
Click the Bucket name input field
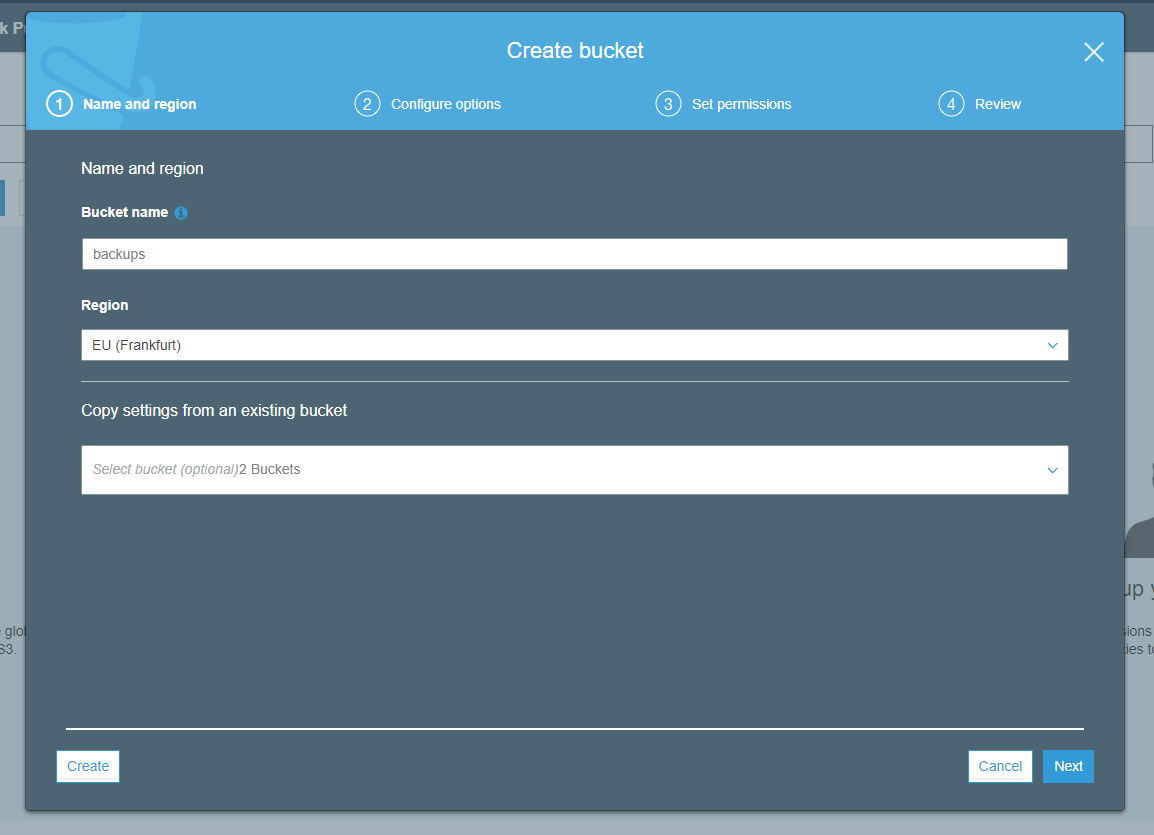[575, 254]
